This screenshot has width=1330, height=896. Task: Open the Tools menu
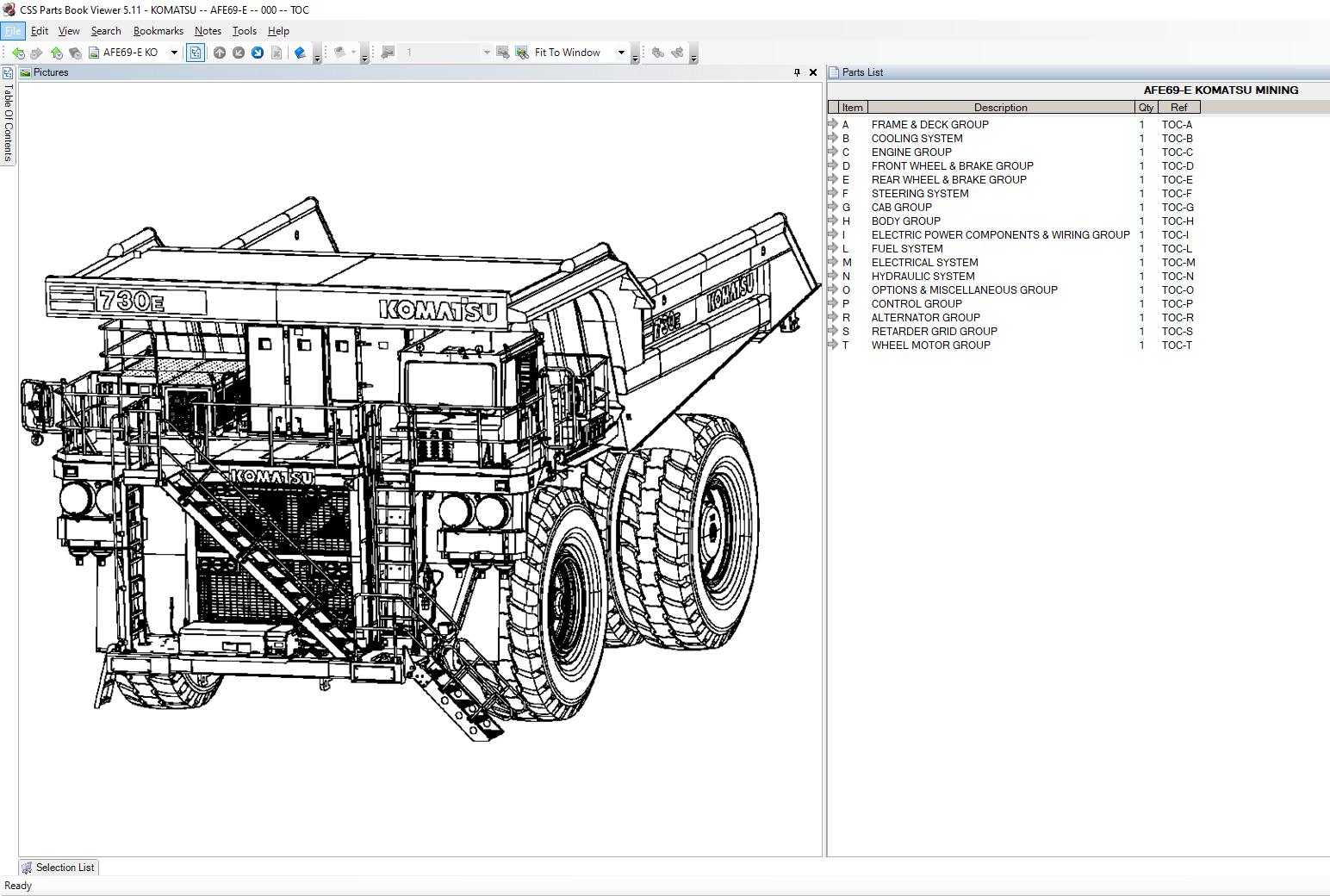coord(245,31)
